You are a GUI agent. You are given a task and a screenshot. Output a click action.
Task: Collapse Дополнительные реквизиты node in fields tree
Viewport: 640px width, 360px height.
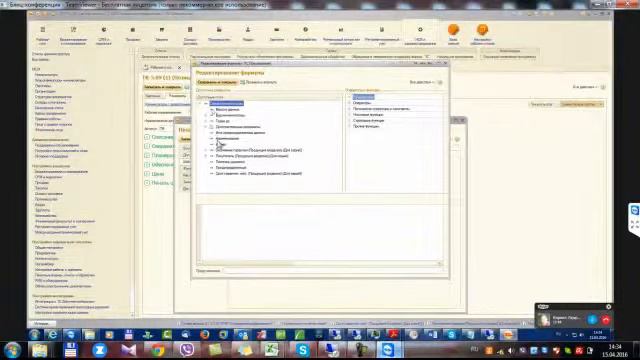coord(206,127)
